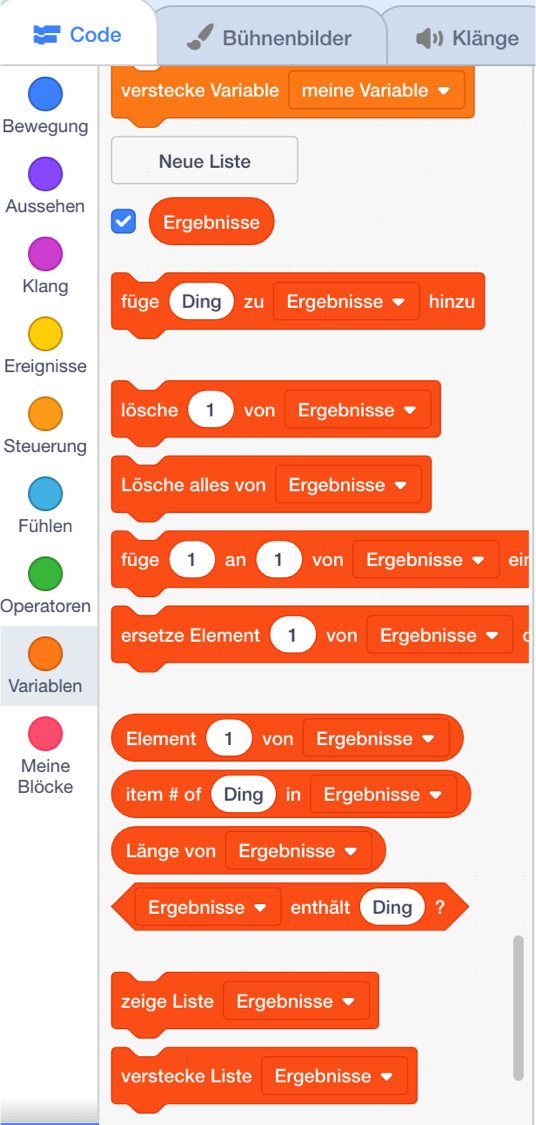Open the light blue Fühlen category
The width and height of the screenshot is (536, 1125).
click(x=45, y=494)
